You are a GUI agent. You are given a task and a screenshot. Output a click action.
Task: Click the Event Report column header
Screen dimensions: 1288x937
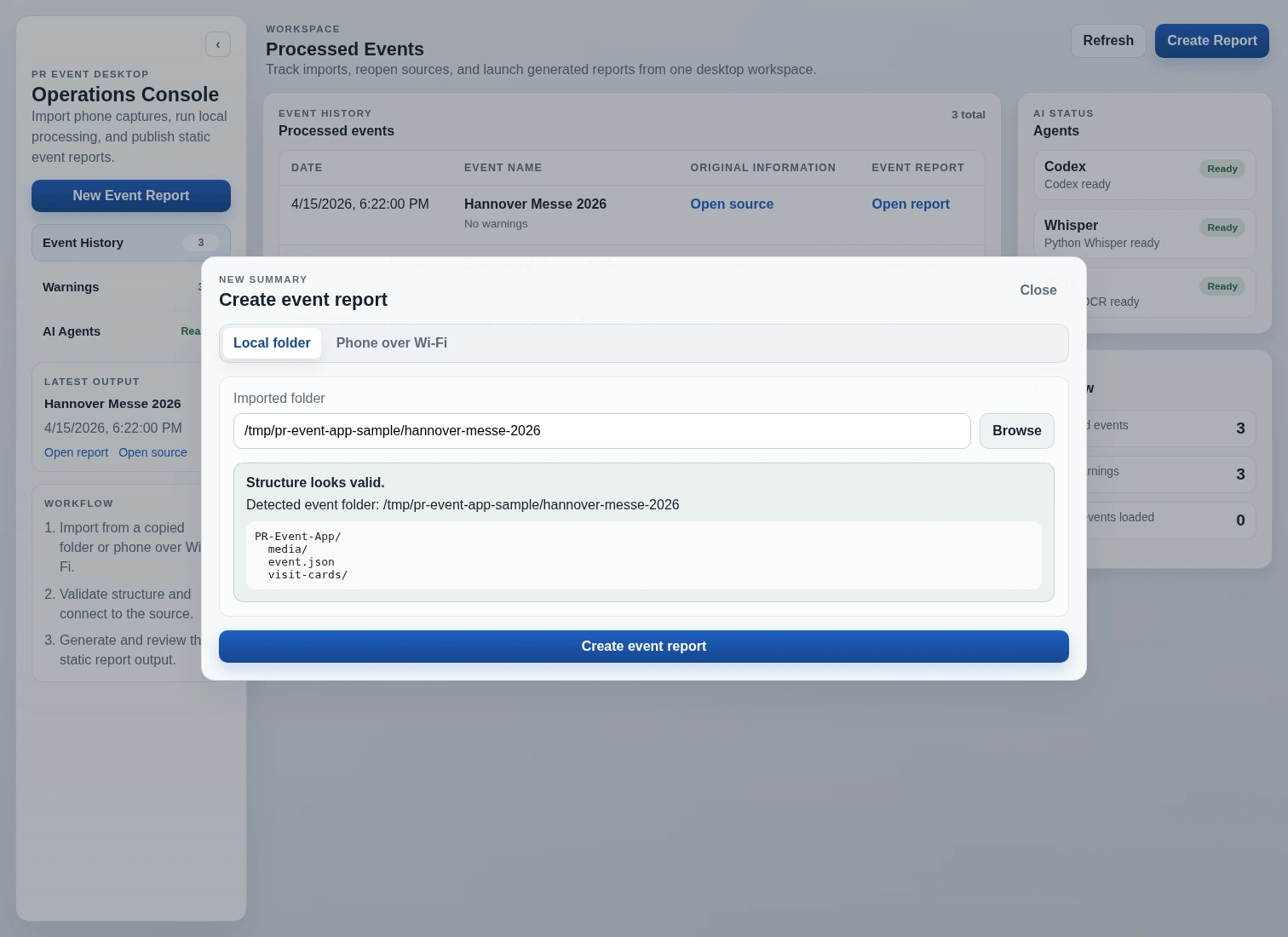[917, 168]
